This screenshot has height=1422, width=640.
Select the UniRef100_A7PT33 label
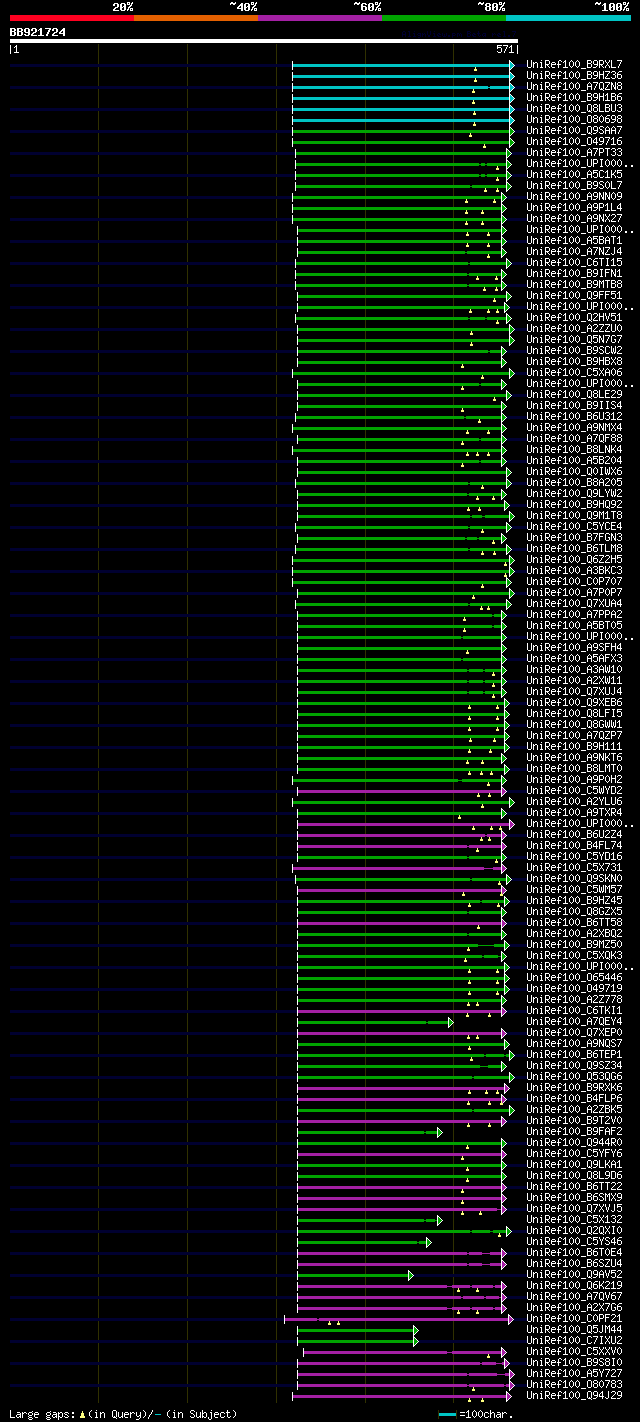pyautogui.click(x=574, y=152)
